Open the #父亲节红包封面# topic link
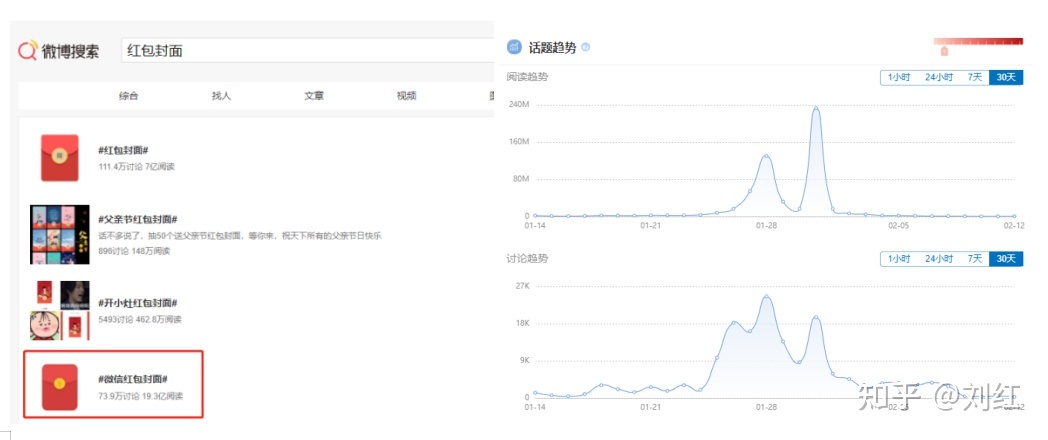 pyautogui.click(x=137, y=219)
